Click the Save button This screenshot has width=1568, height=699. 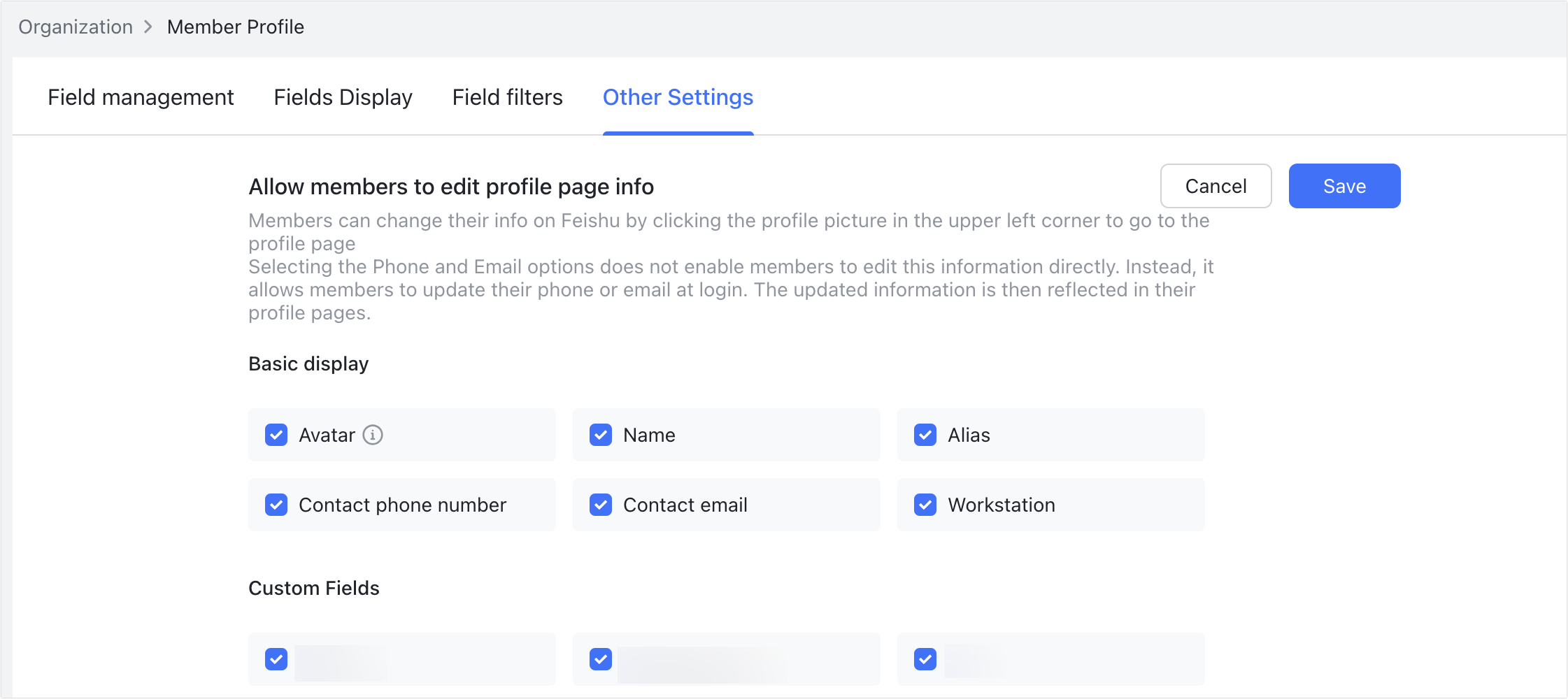pyautogui.click(x=1344, y=186)
